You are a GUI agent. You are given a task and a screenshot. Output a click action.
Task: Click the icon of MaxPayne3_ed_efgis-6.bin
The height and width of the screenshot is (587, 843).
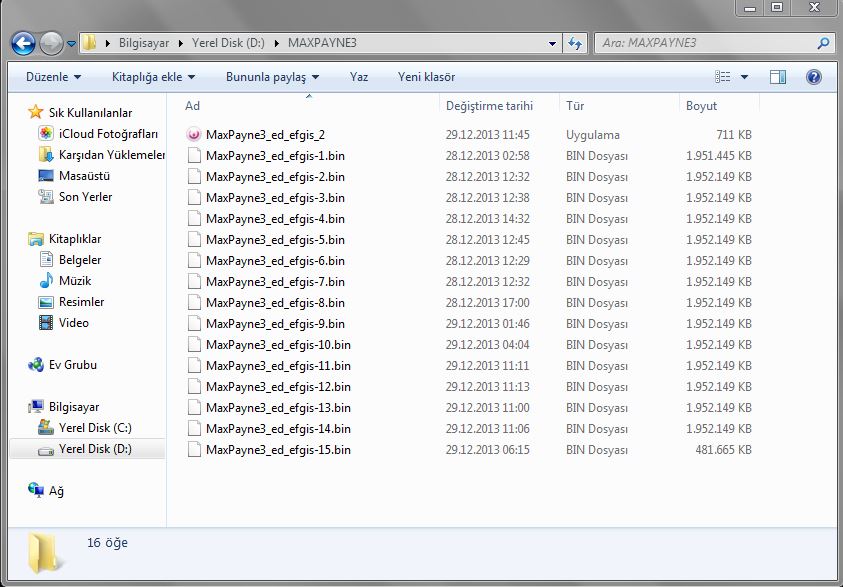tap(194, 261)
